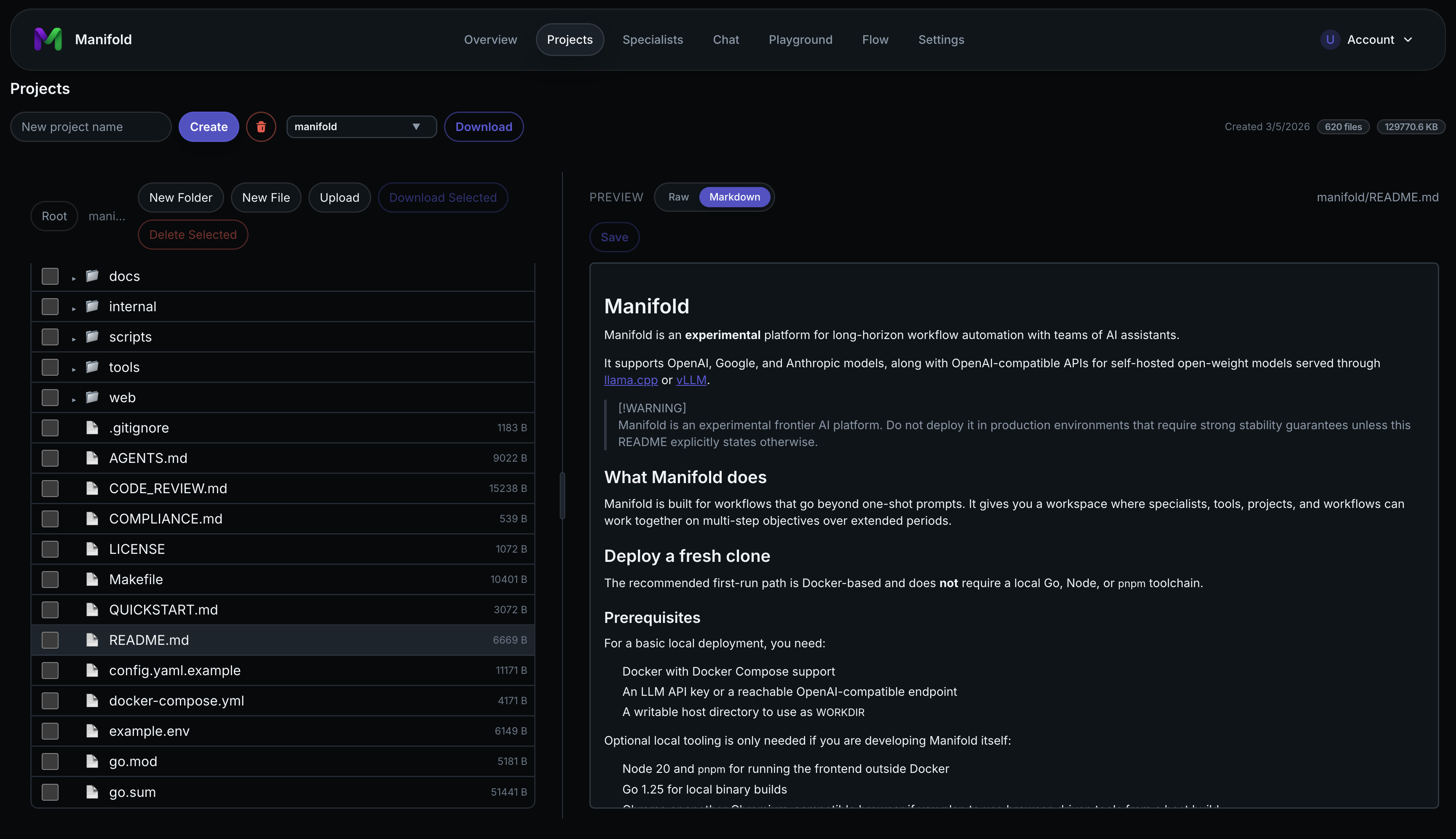Screen dimensions: 1456x839
Task: Click the internal folder icon
Action: (92, 307)
